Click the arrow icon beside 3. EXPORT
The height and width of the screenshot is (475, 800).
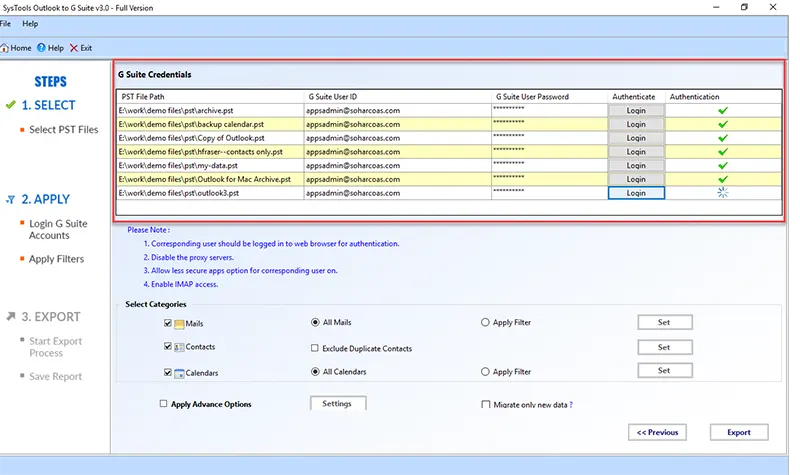[11, 316]
